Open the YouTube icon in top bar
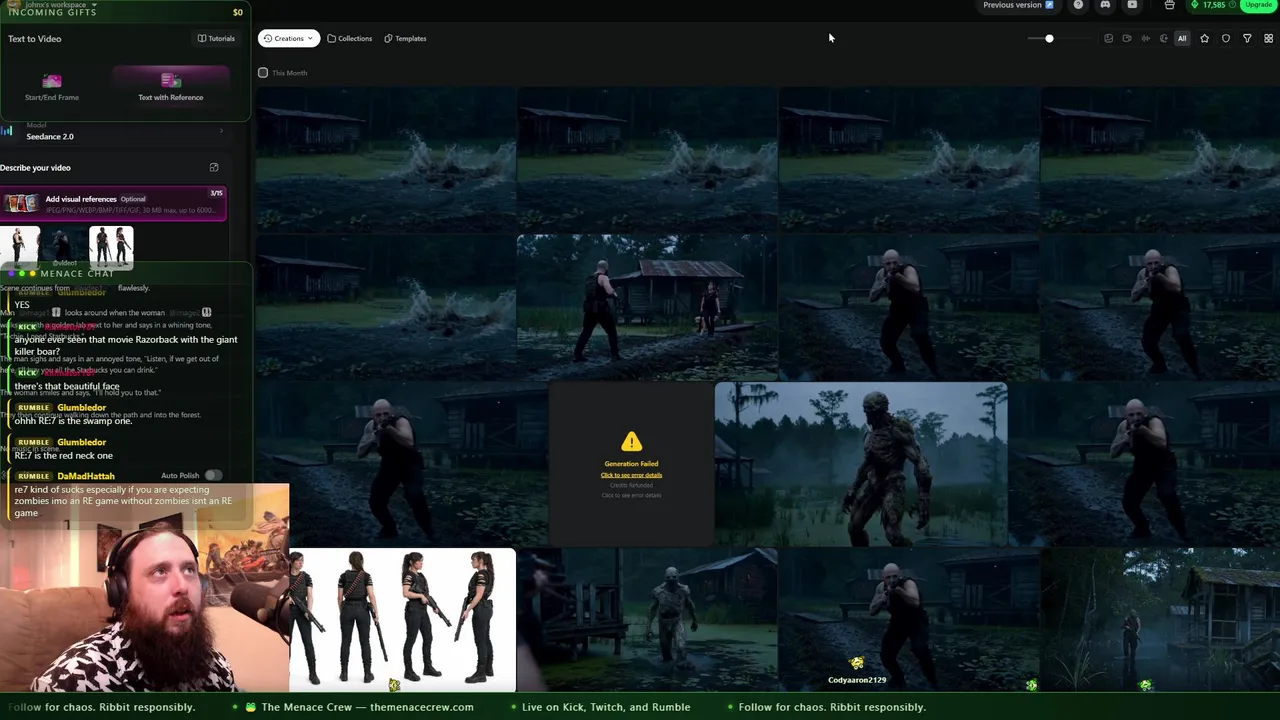 (1132, 5)
